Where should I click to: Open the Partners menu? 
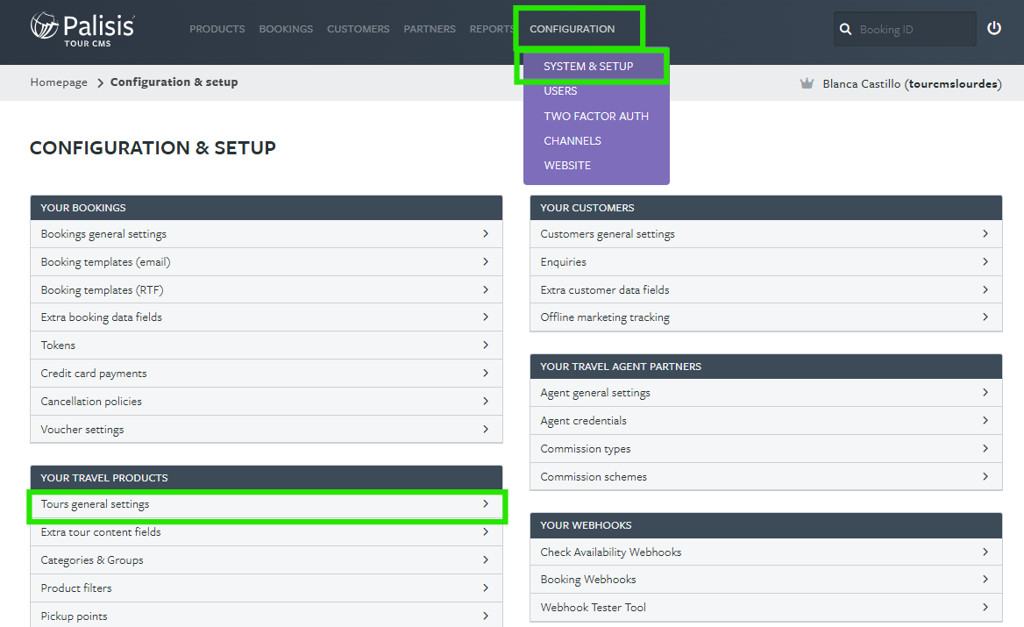pos(429,29)
